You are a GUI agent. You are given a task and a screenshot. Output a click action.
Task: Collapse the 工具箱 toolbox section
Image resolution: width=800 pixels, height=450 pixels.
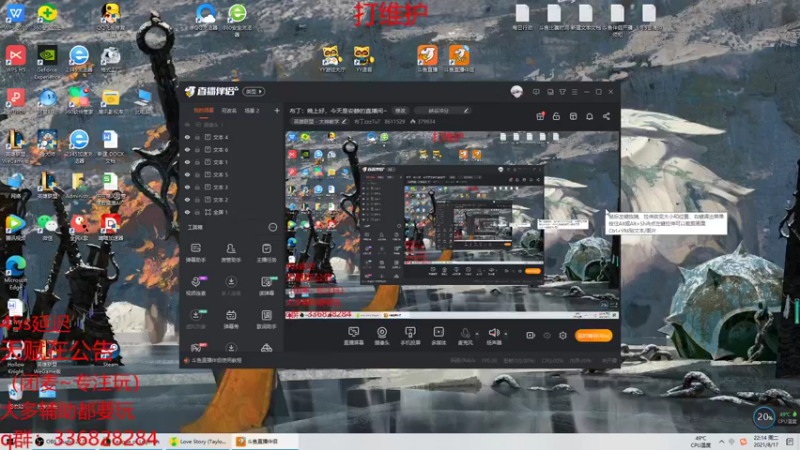(273, 227)
